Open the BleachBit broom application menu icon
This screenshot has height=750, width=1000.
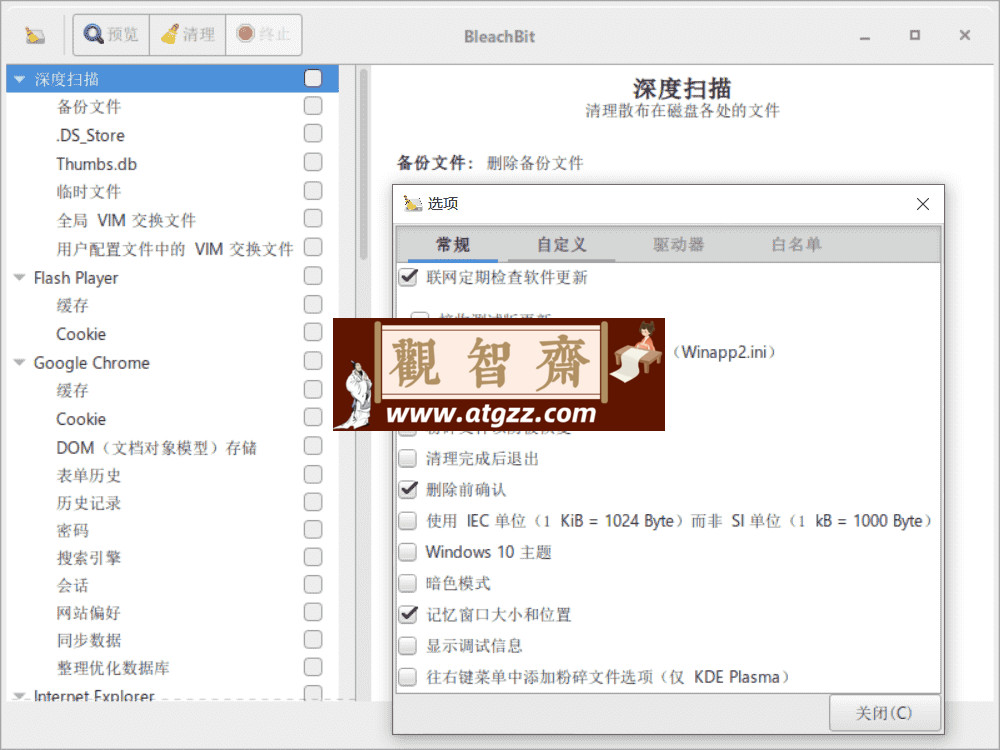pyautogui.click(x=34, y=34)
